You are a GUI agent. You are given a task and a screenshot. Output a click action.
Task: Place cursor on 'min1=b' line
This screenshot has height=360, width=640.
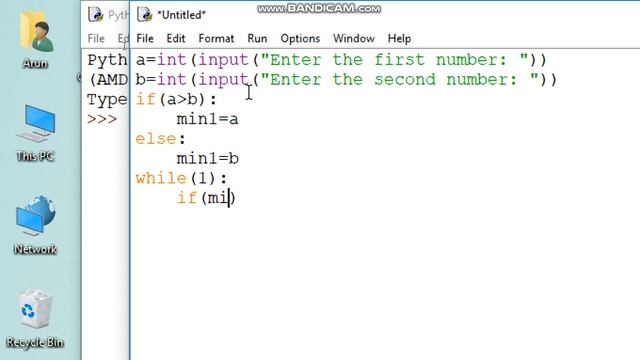point(207,158)
